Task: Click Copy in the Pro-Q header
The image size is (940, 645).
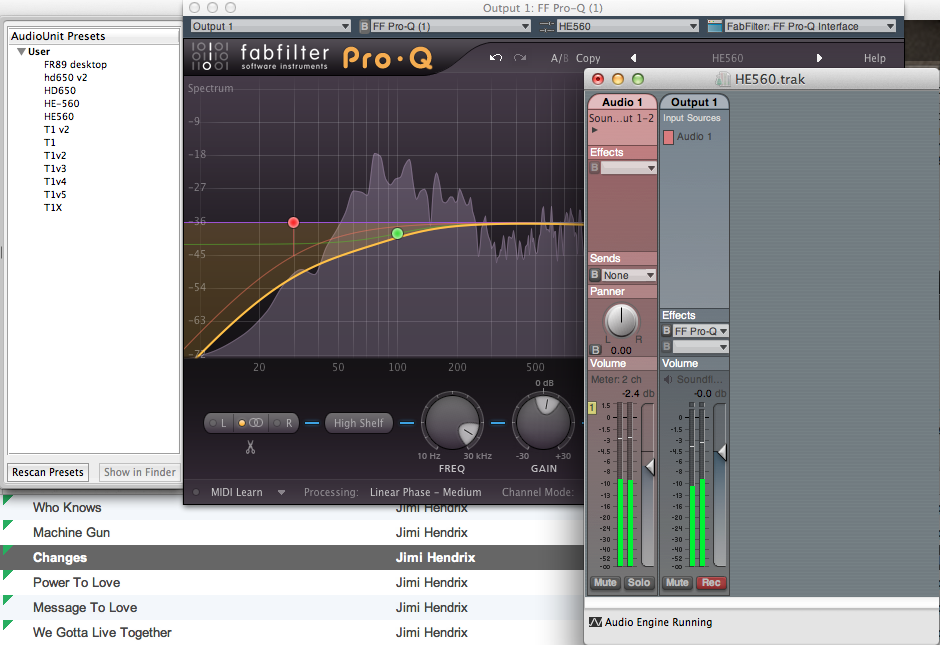Action: 588,58
